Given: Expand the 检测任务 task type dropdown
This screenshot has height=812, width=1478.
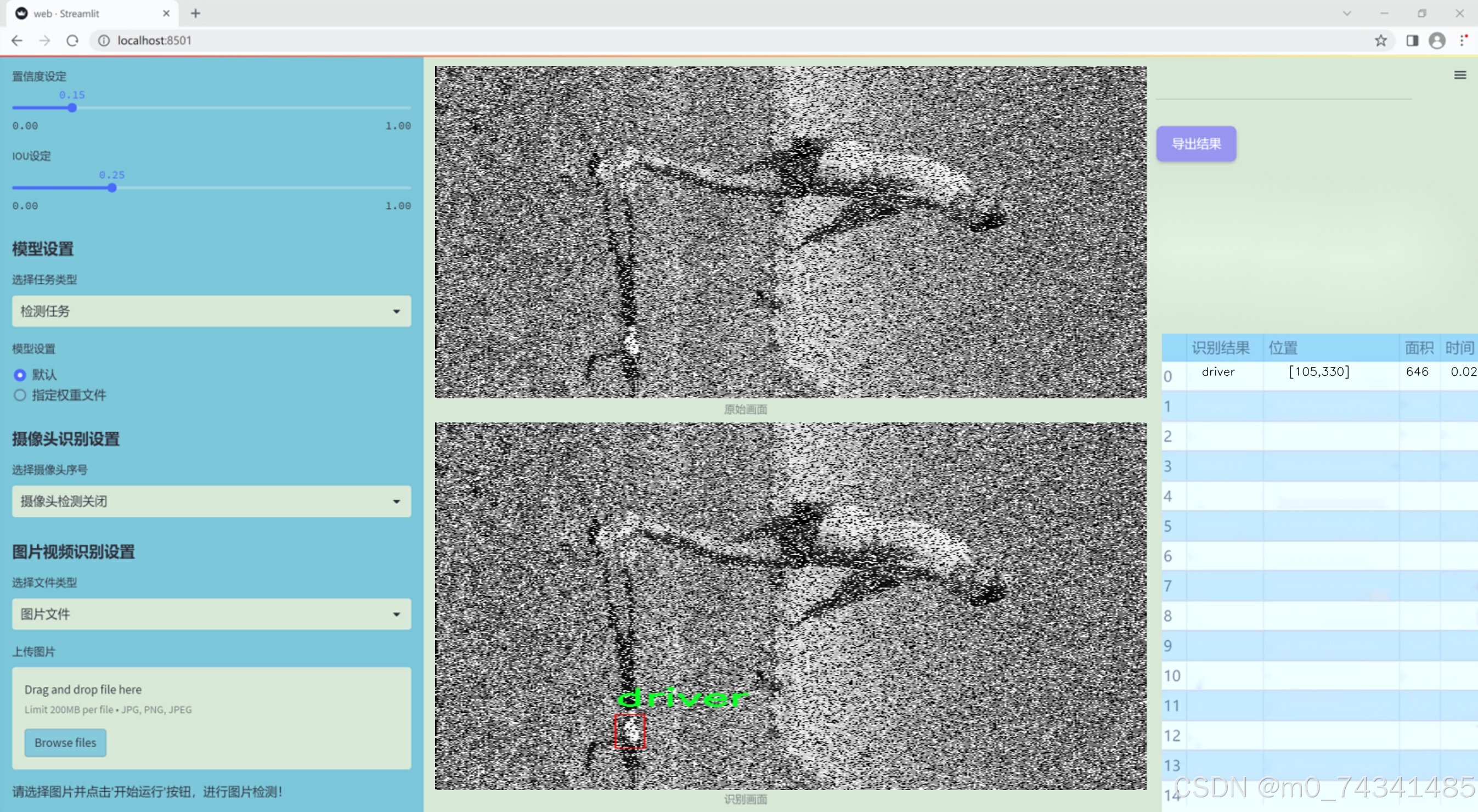Looking at the screenshot, I should [x=211, y=311].
